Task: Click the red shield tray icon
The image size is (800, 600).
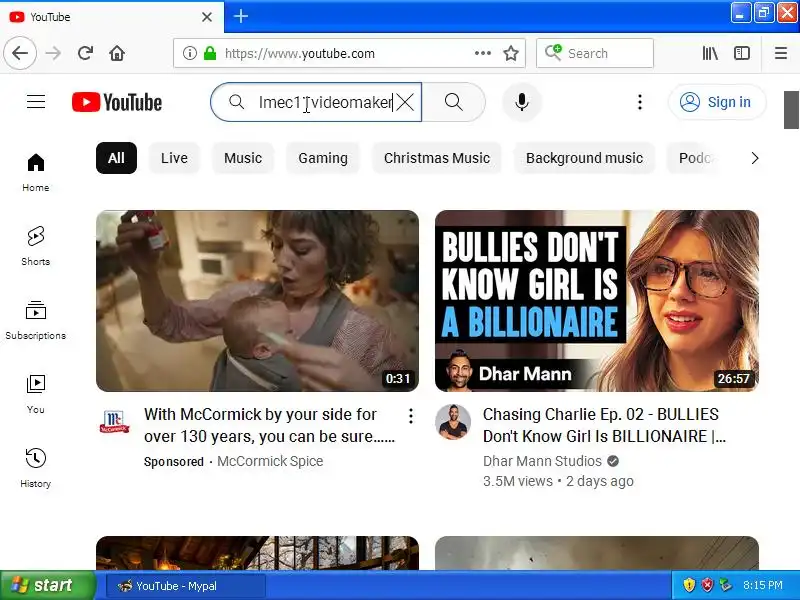Action: (707, 585)
